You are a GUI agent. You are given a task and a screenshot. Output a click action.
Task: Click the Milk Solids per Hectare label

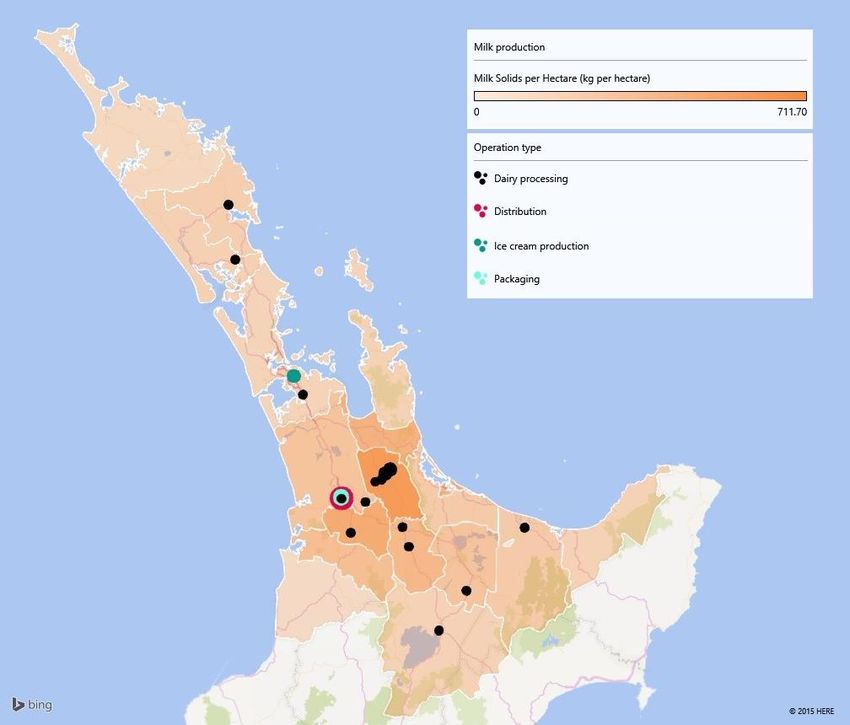[562, 78]
